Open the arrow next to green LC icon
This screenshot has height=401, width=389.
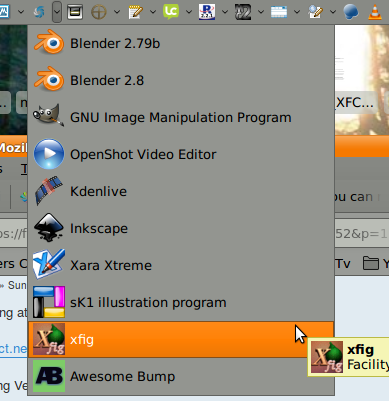[x=189, y=12]
